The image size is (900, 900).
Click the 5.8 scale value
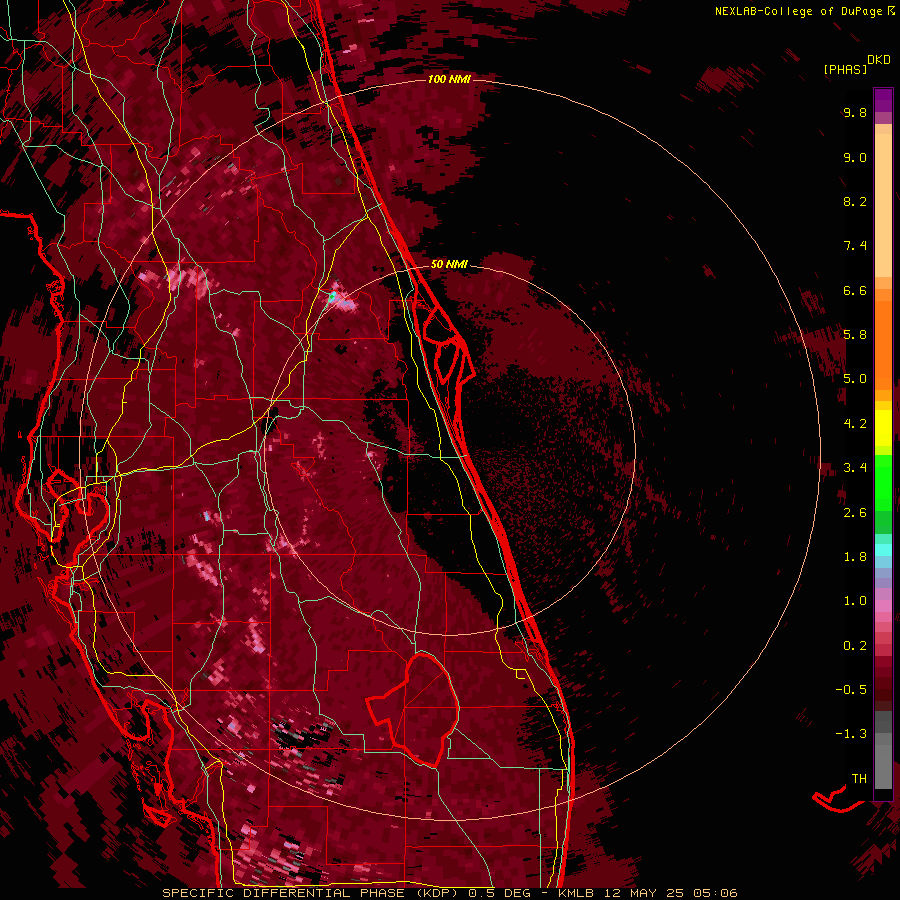pyautogui.click(x=855, y=335)
